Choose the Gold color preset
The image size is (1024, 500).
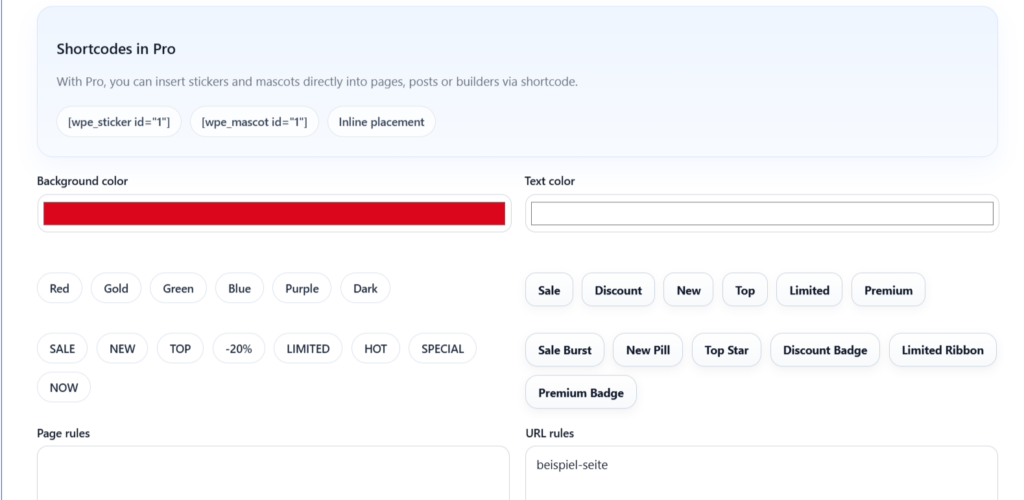[116, 289]
